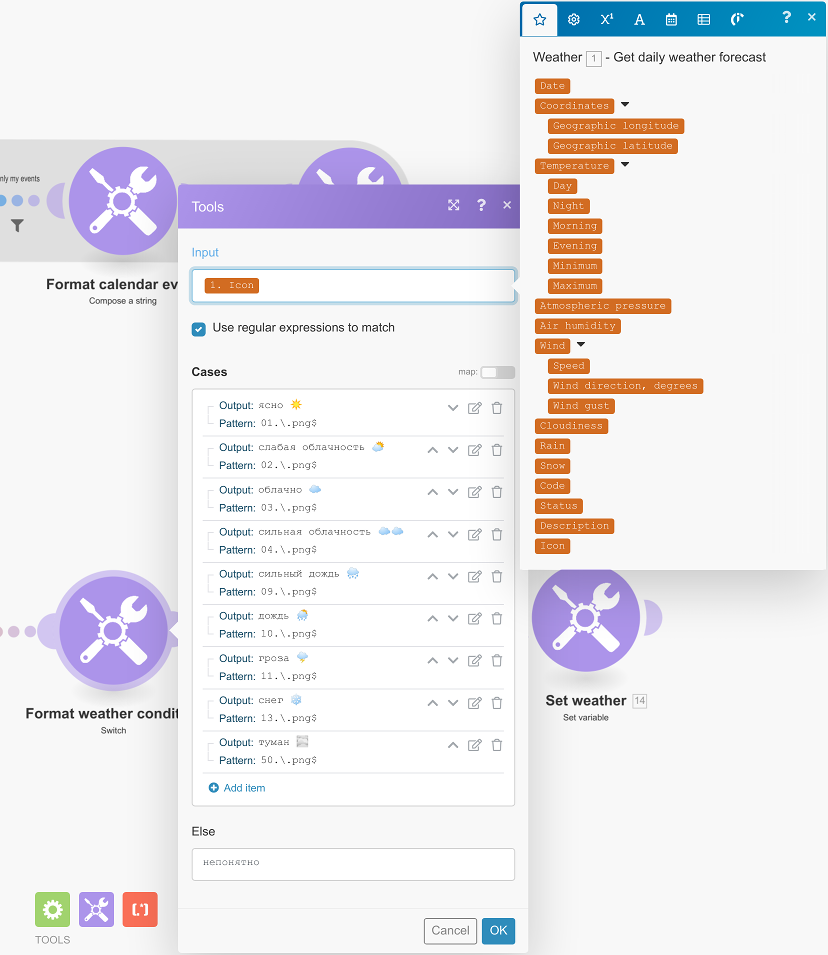
Task: Click the filter funnel on the route
Action: coord(17,226)
